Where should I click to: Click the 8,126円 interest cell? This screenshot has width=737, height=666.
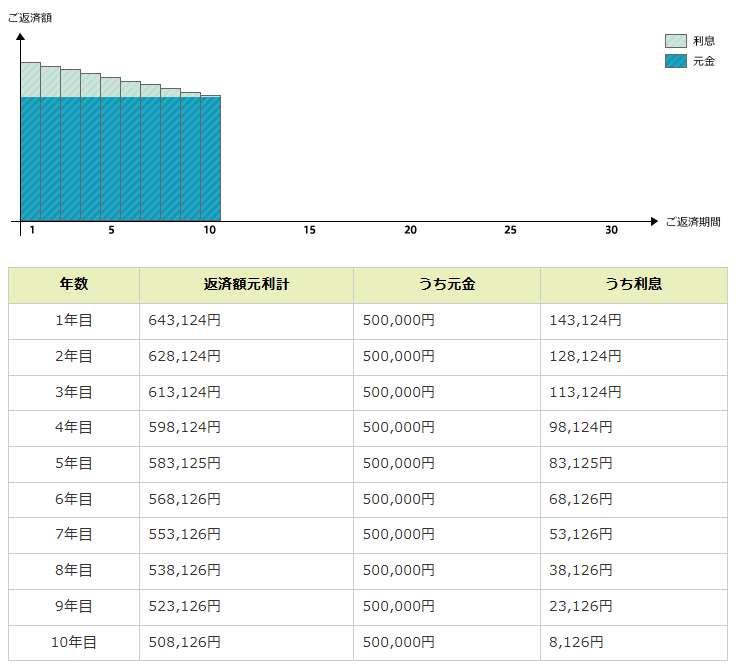pos(576,642)
